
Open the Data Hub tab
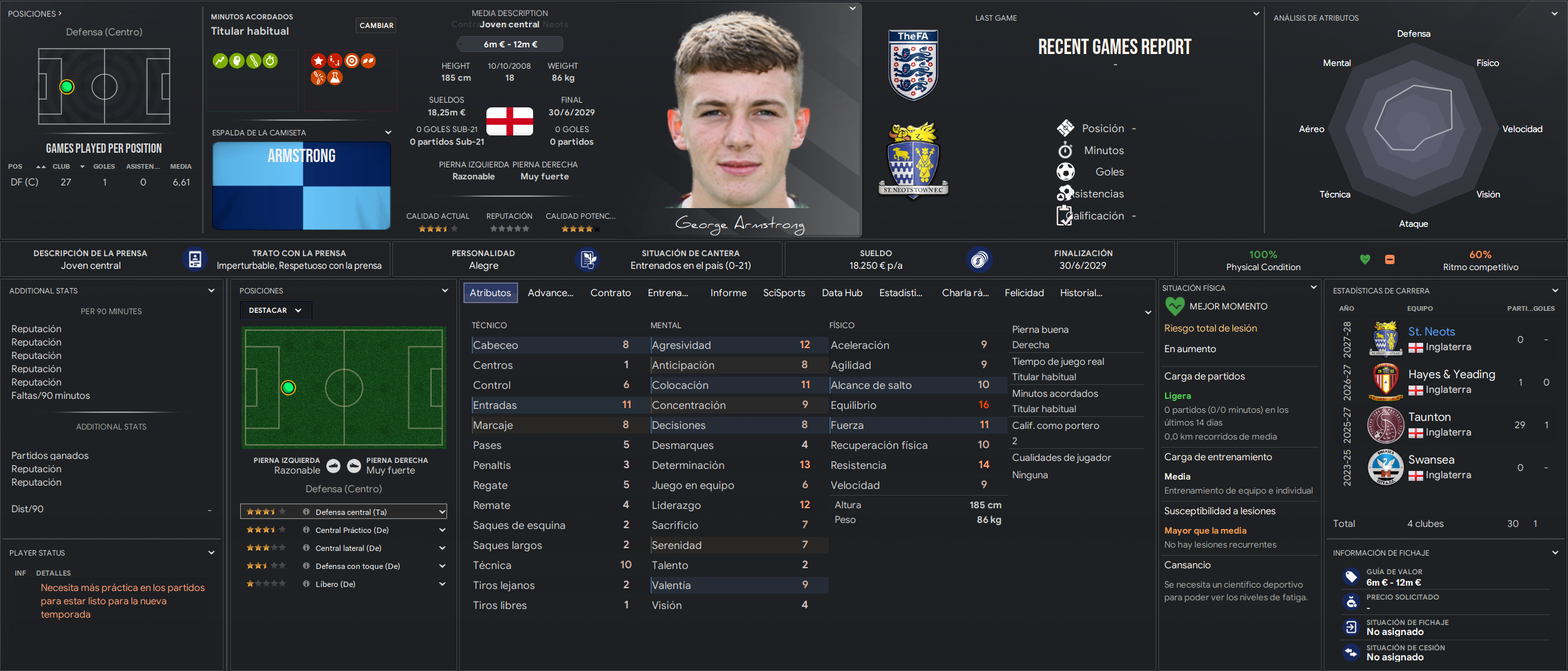click(842, 293)
